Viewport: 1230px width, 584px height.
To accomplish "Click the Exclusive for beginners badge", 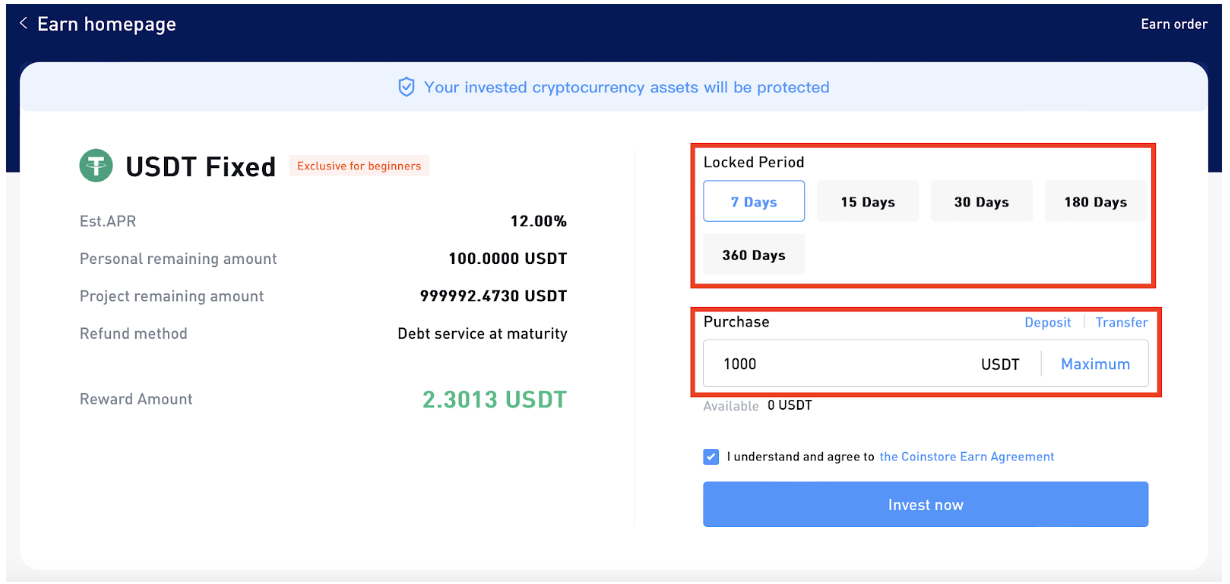I will tap(359, 166).
